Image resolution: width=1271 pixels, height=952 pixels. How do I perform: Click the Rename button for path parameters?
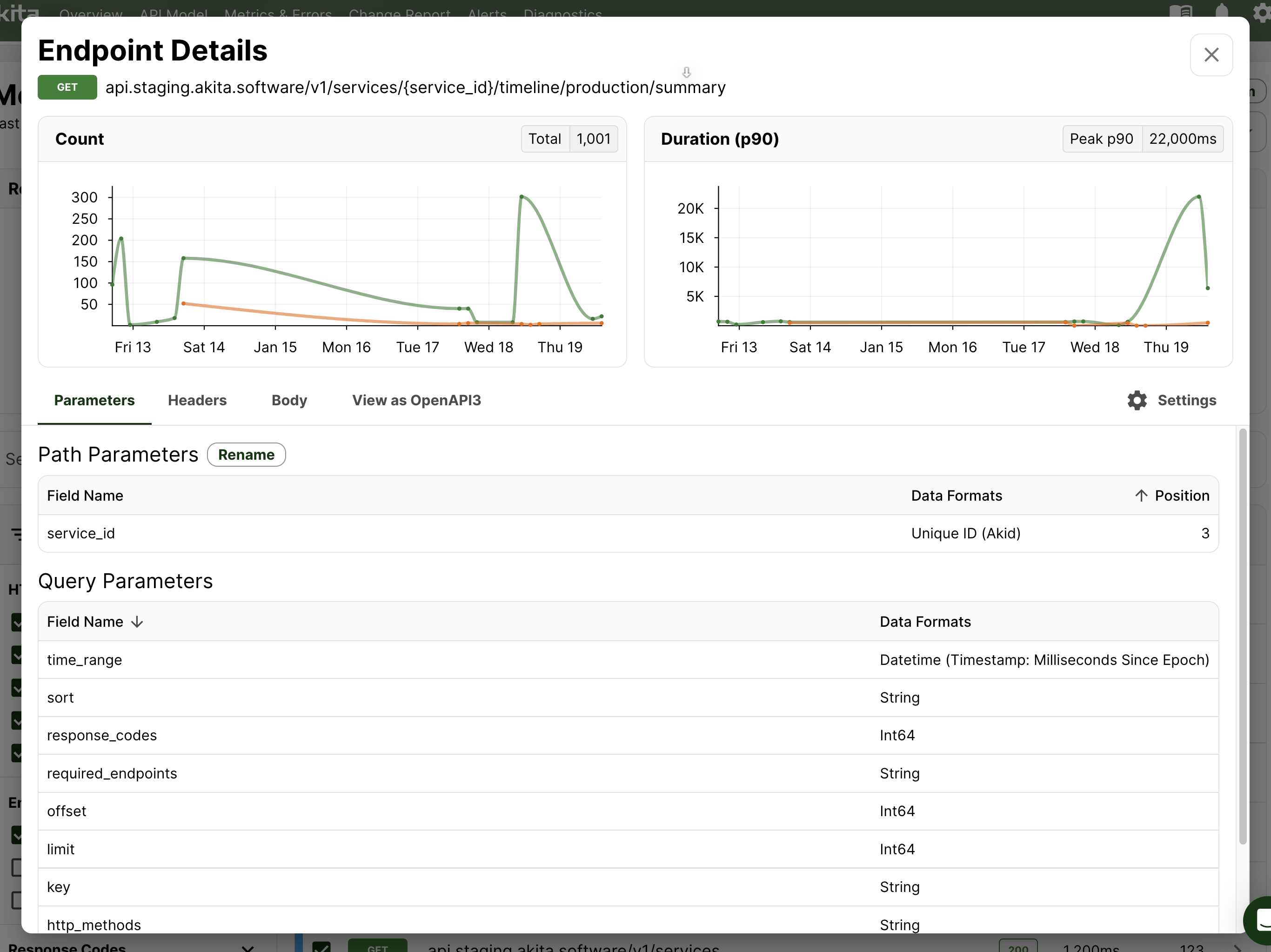click(x=246, y=455)
